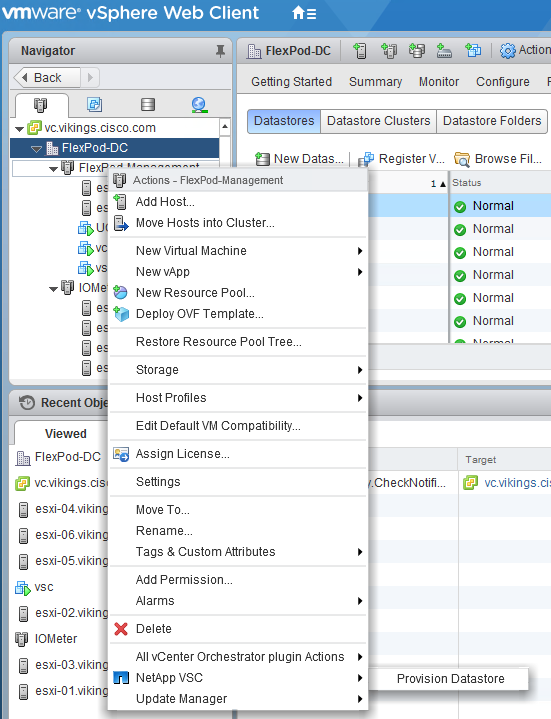This screenshot has height=719, width=551.
Task: Open All vCenter Orchestrator plugin Actions
Action: point(238,657)
